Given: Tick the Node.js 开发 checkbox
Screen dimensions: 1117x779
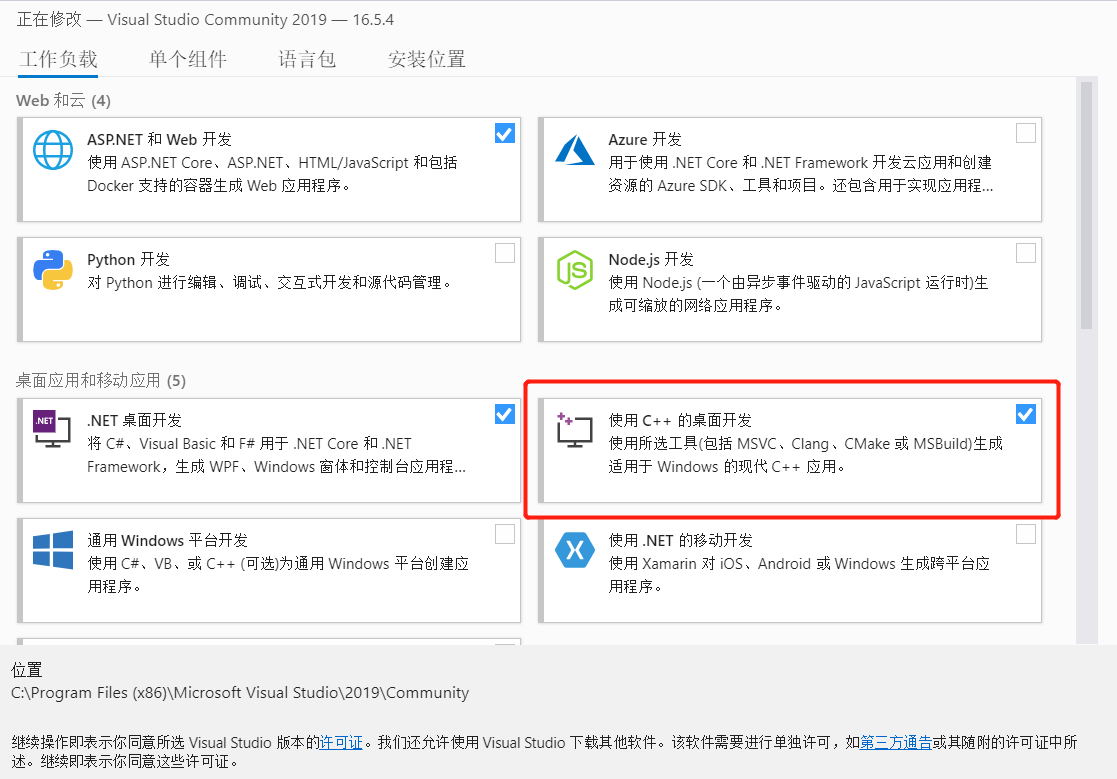Looking at the screenshot, I should coord(1026,253).
